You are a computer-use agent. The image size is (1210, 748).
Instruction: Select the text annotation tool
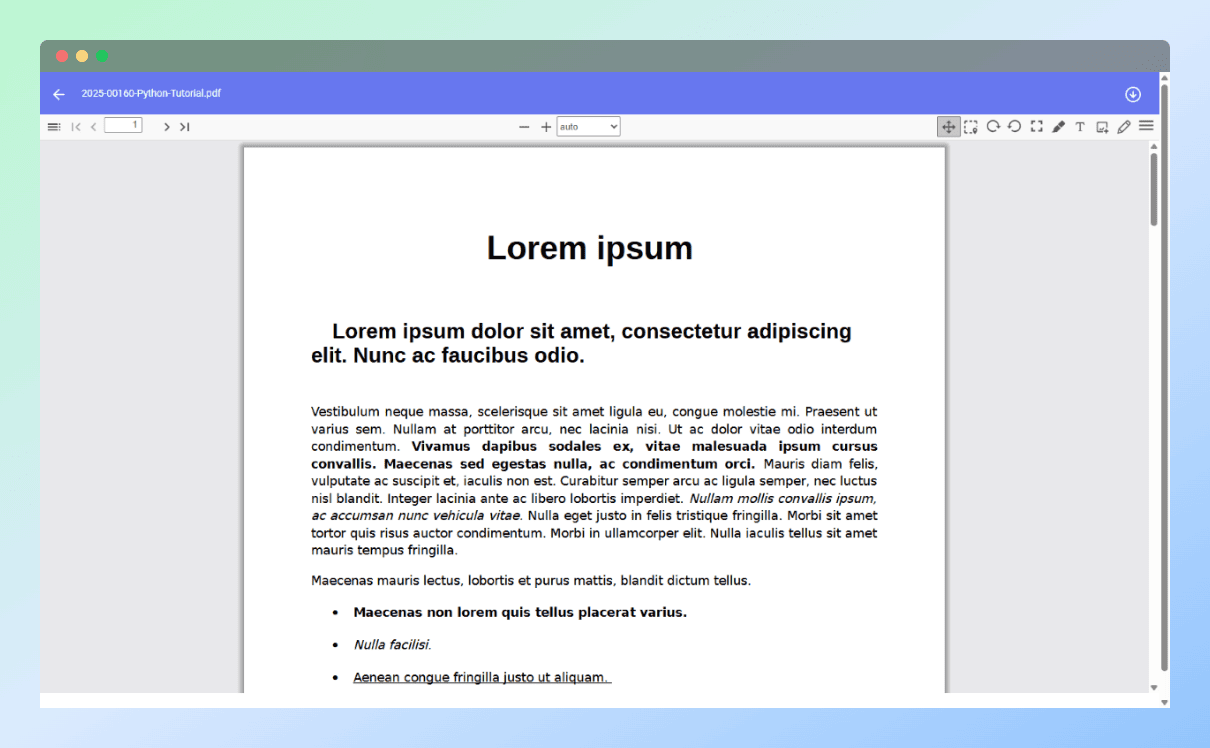coord(1080,126)
